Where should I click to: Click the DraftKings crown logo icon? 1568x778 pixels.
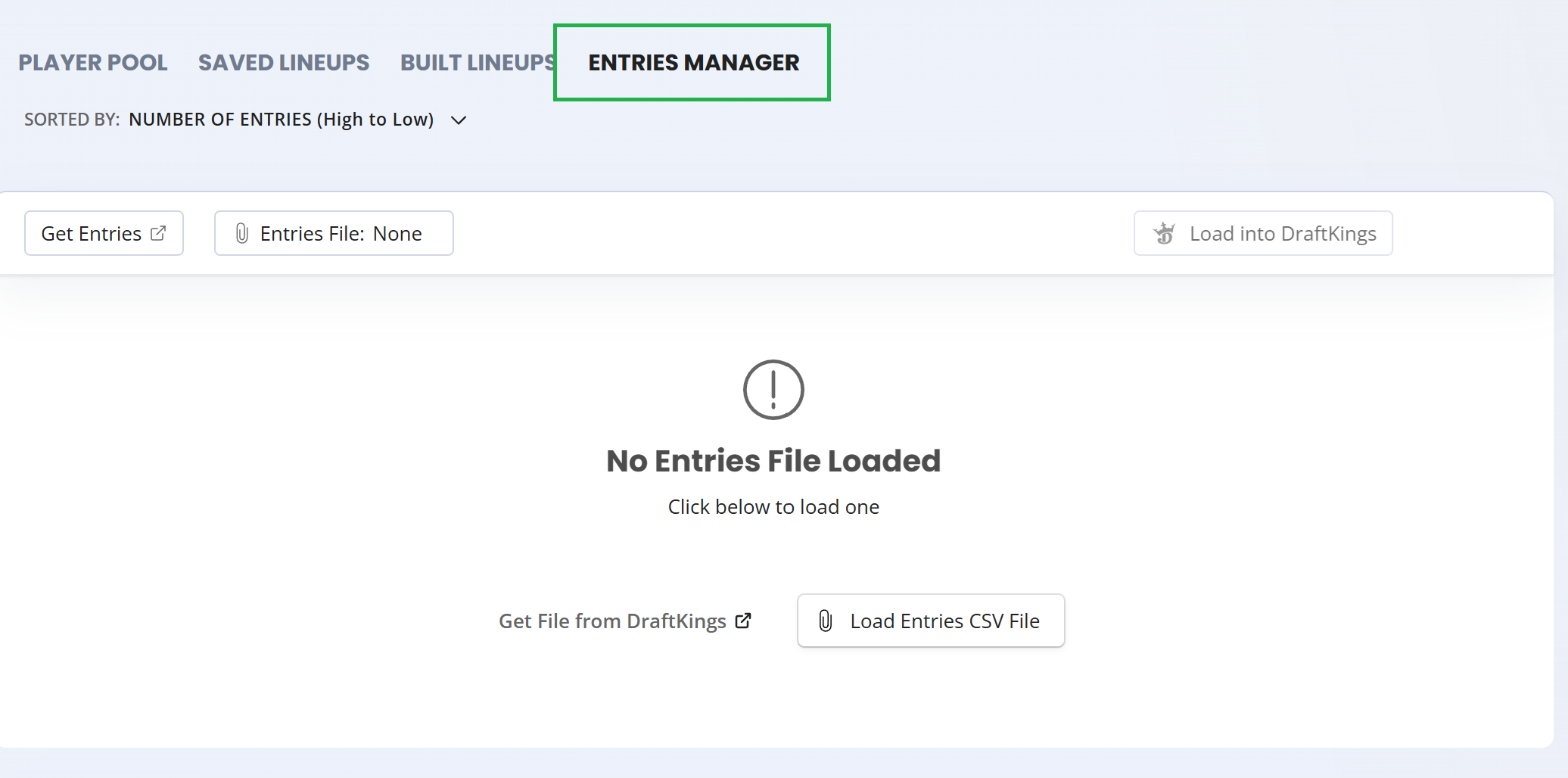coord(1165,233)
